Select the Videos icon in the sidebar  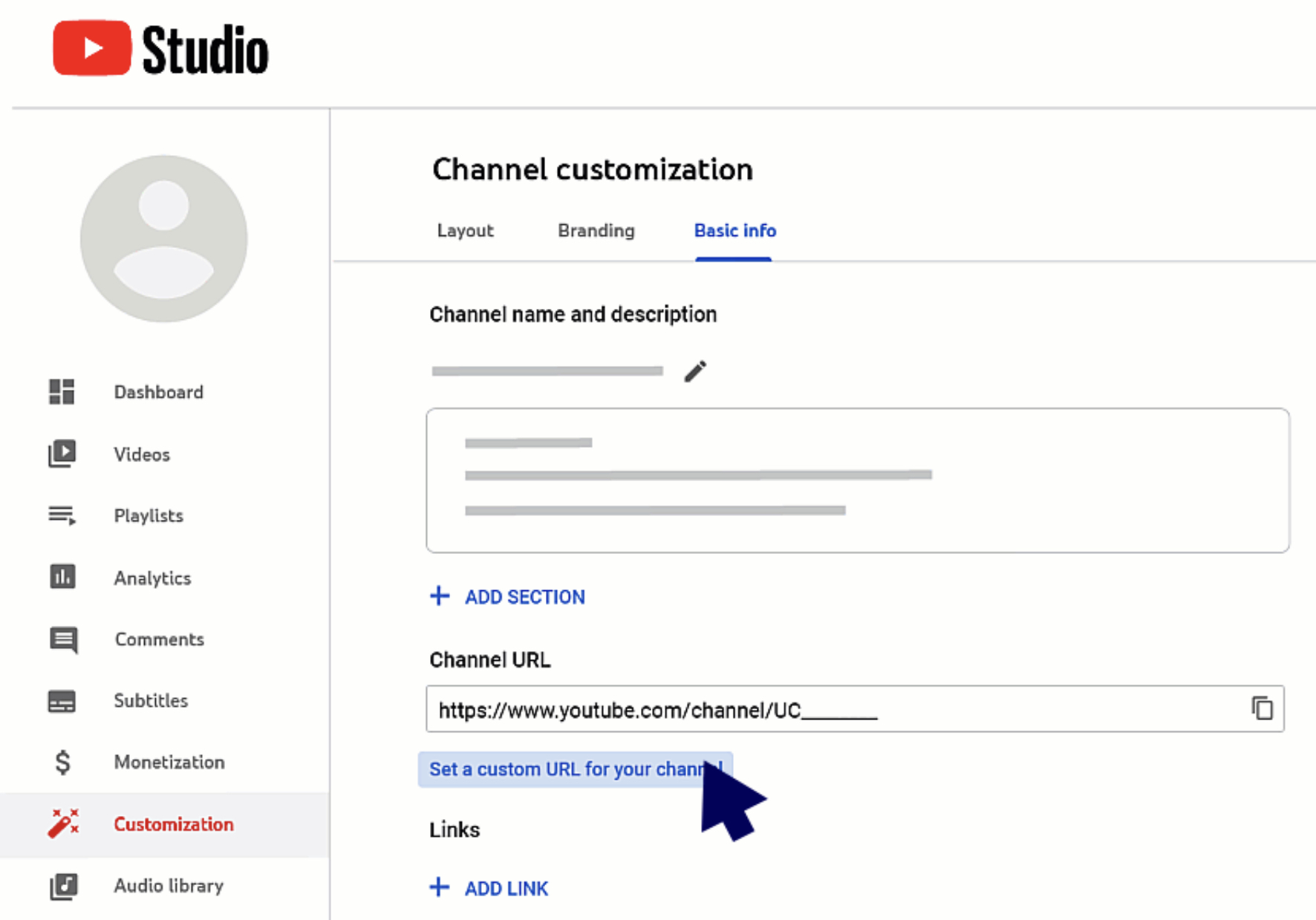[63, 454]
